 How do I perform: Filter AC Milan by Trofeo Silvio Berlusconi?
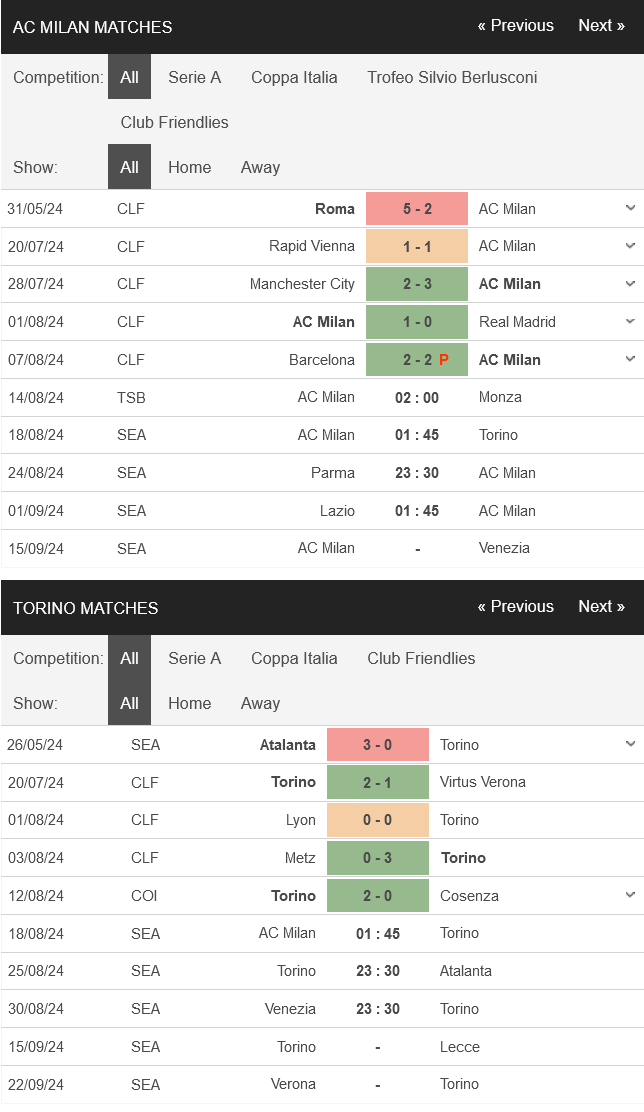tap(452, 77)
